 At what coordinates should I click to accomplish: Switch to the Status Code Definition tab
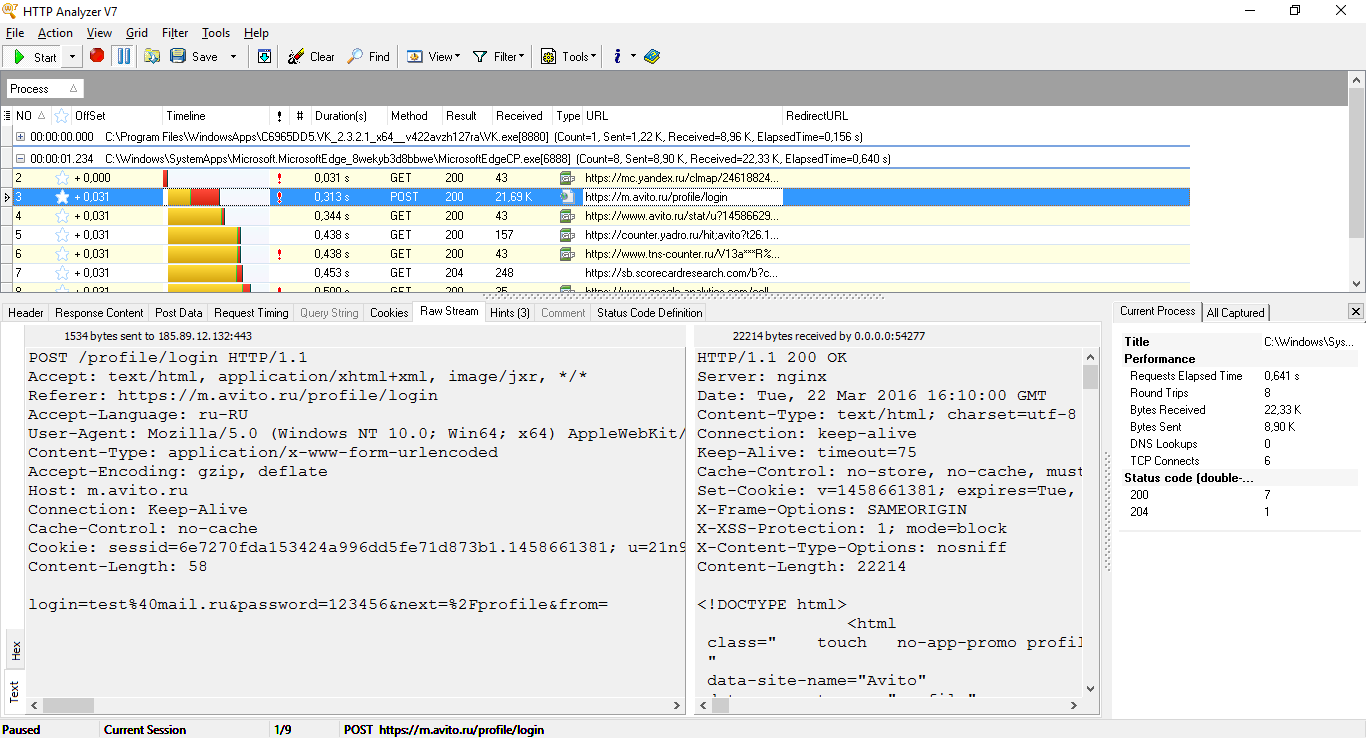[650, 313]
